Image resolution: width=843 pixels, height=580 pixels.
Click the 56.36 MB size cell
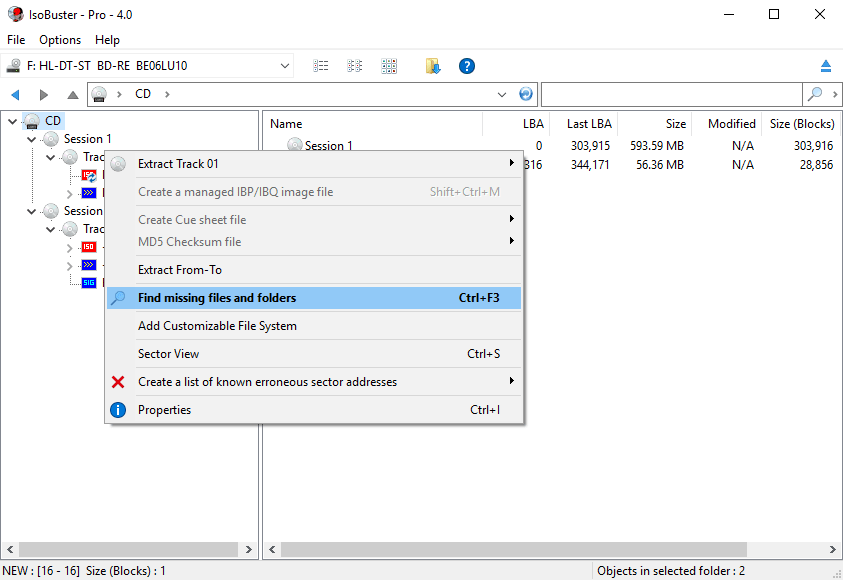pyautogui.click(x=660, y=164)
